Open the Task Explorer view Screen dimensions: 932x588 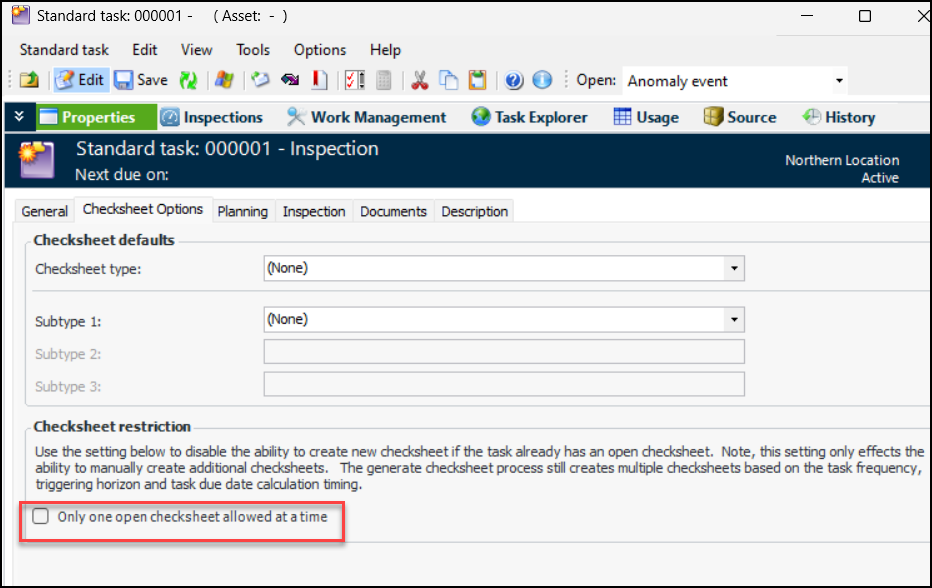click(x=530, y=117)
